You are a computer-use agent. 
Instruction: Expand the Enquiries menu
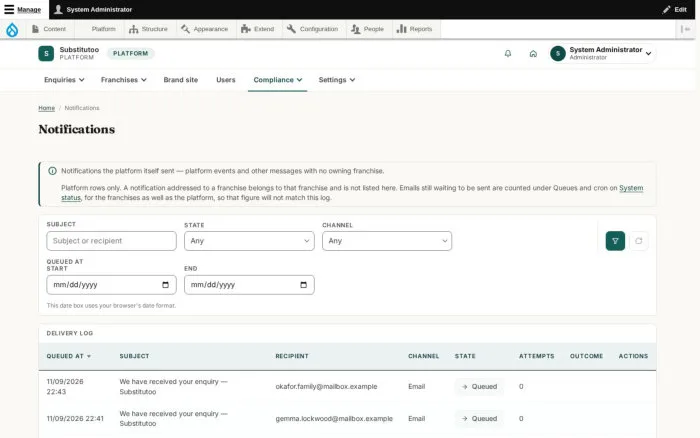click(x=64, y=80)
